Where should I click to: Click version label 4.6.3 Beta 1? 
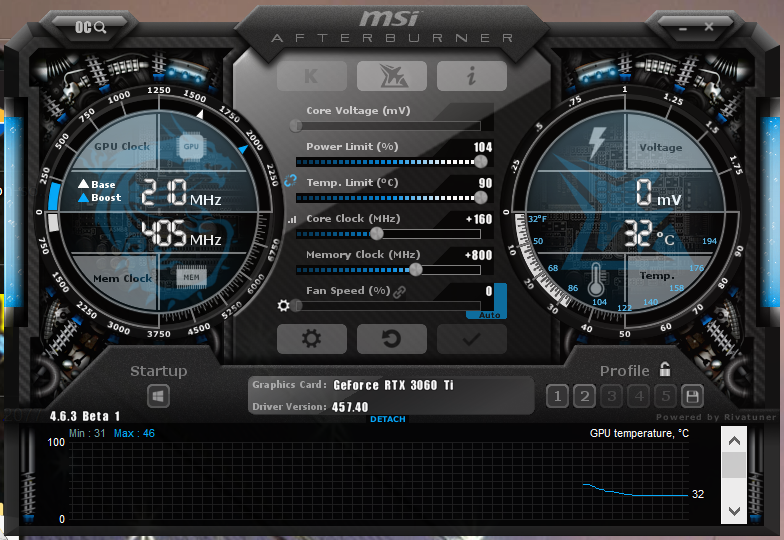(85, 416)
